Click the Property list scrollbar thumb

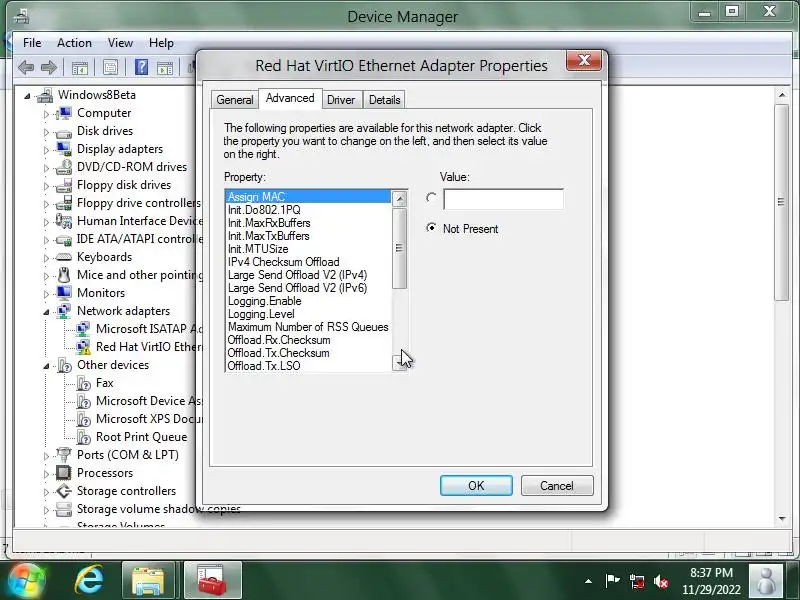coord(399,248)
